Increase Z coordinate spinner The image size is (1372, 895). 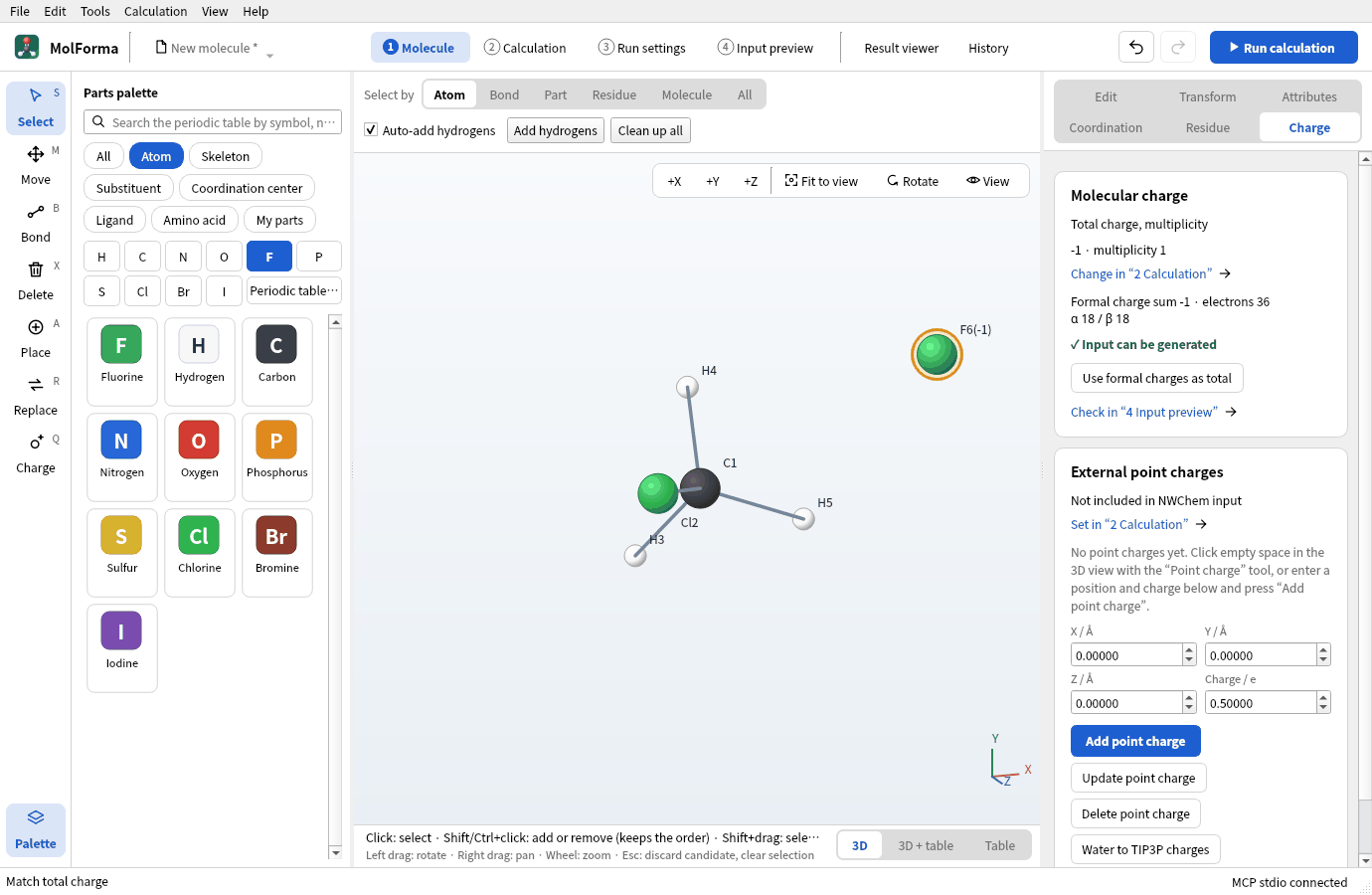(1189, 697)
